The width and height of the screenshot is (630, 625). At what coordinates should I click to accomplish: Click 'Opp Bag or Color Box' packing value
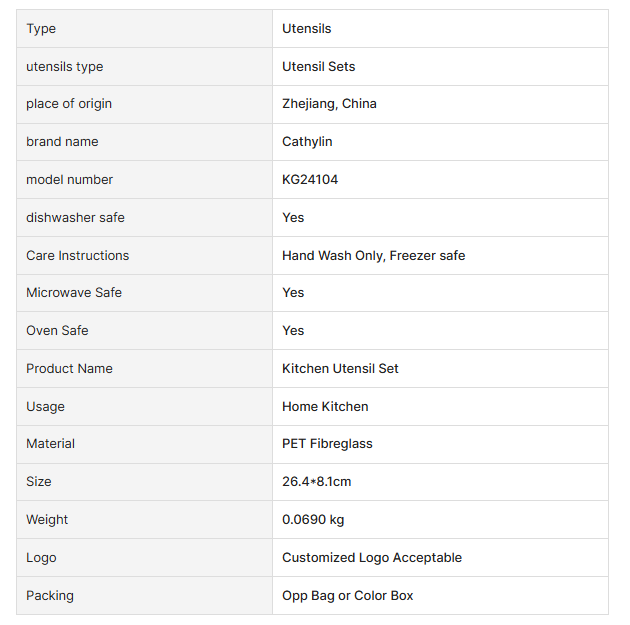347,596
